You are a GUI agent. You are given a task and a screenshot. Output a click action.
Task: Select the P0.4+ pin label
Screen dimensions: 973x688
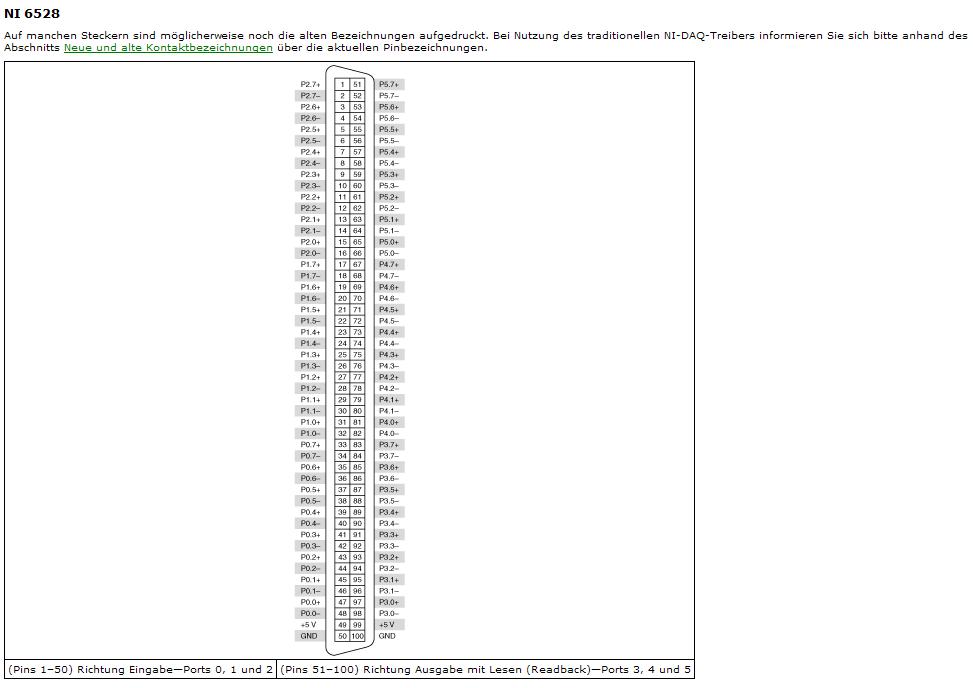point(310,512)
